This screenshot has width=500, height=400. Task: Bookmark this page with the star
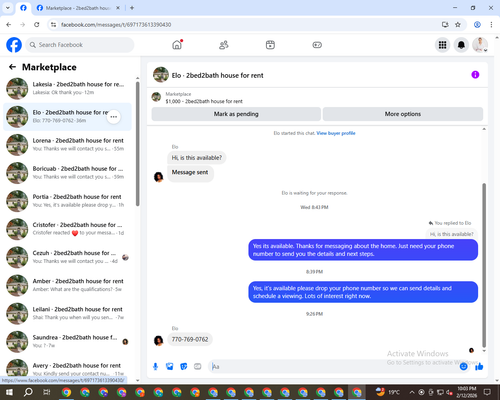click(x=458, y=24)
